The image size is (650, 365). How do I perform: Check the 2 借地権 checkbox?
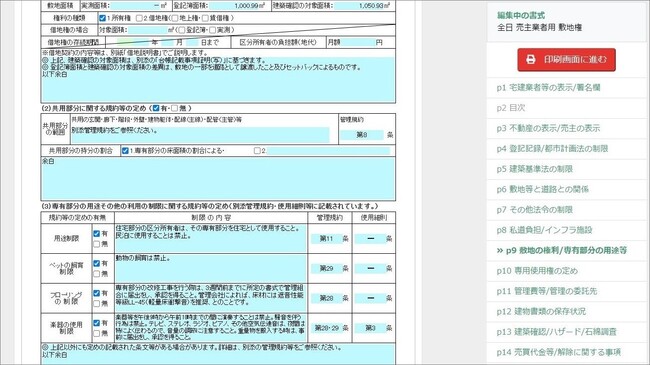139,18
